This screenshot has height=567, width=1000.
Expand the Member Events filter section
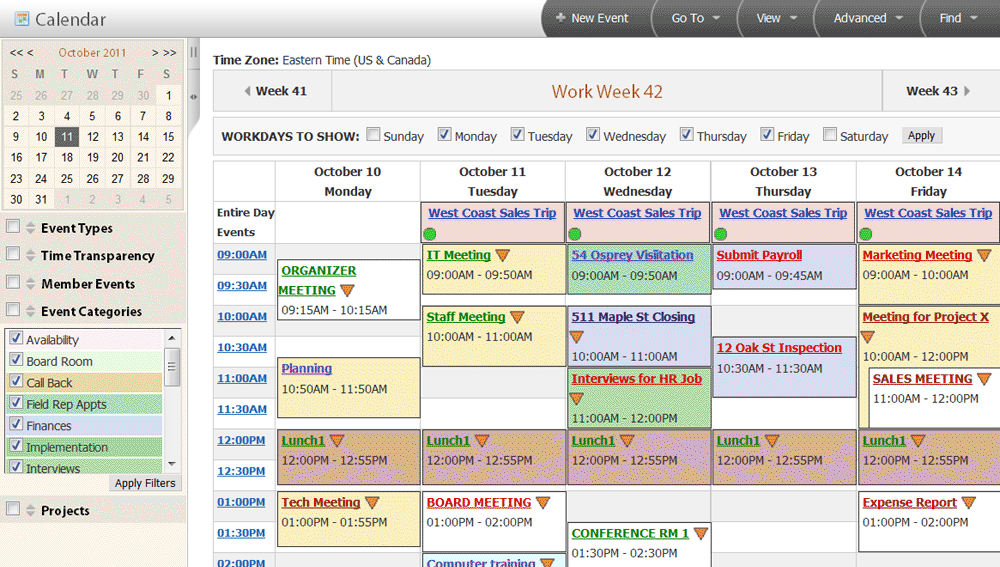click(x=30, y=283)
